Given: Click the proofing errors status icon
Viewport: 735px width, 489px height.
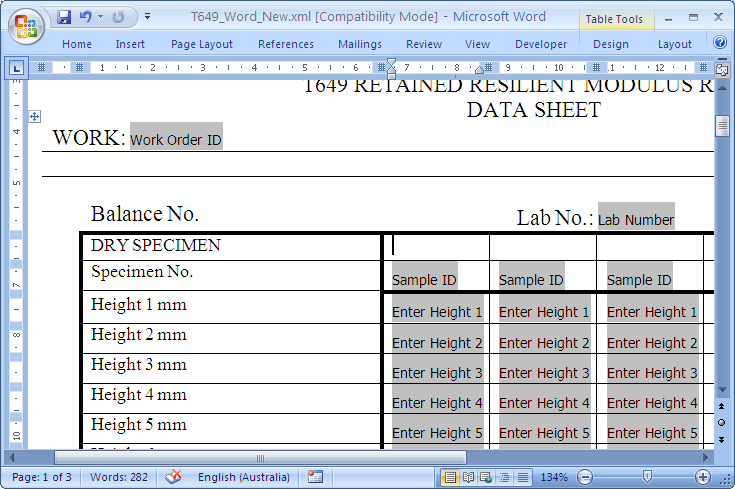Looking at the screenshot, I should tap(173, 477).
